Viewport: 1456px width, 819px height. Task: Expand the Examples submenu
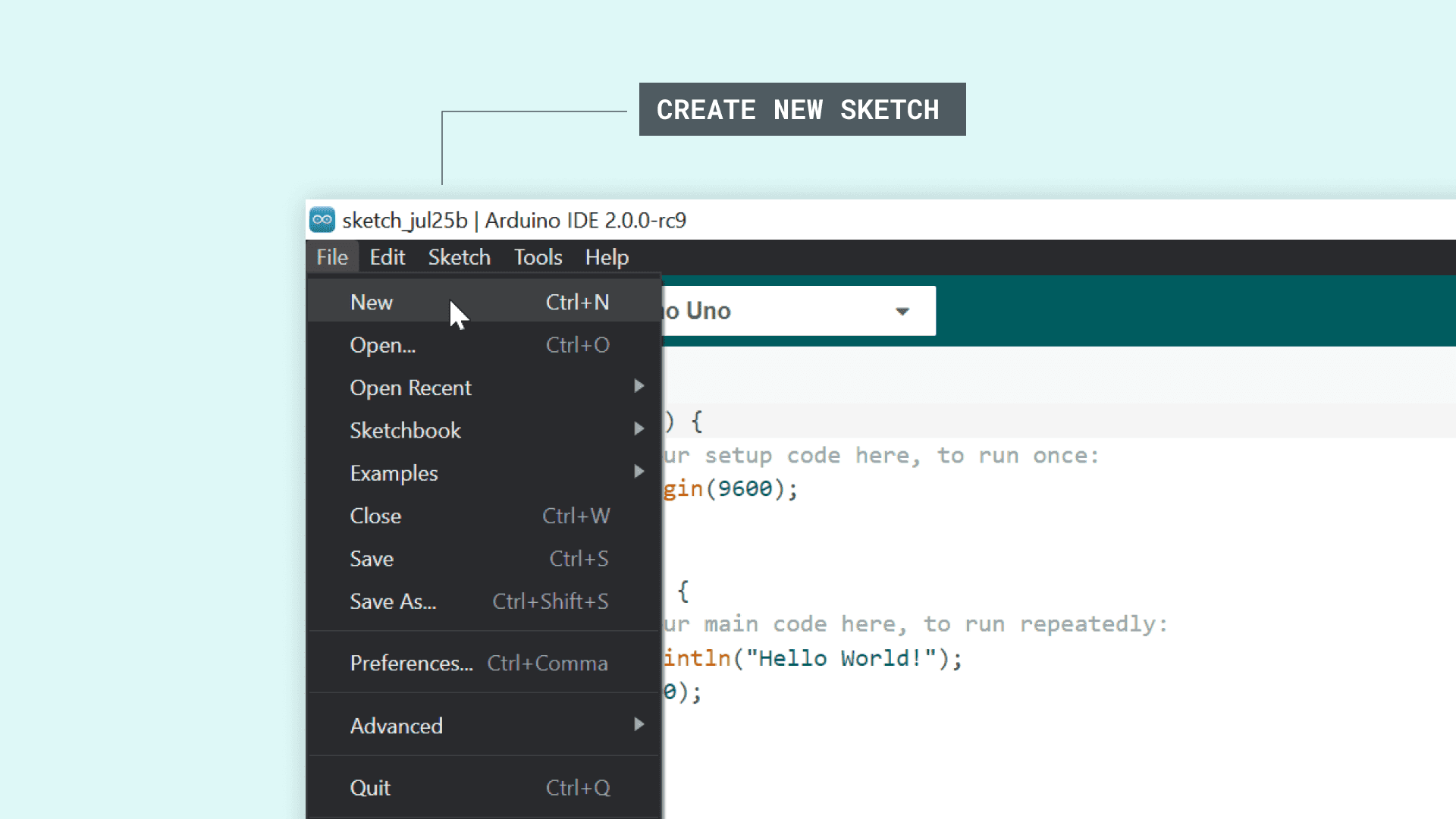coord(394,473)
